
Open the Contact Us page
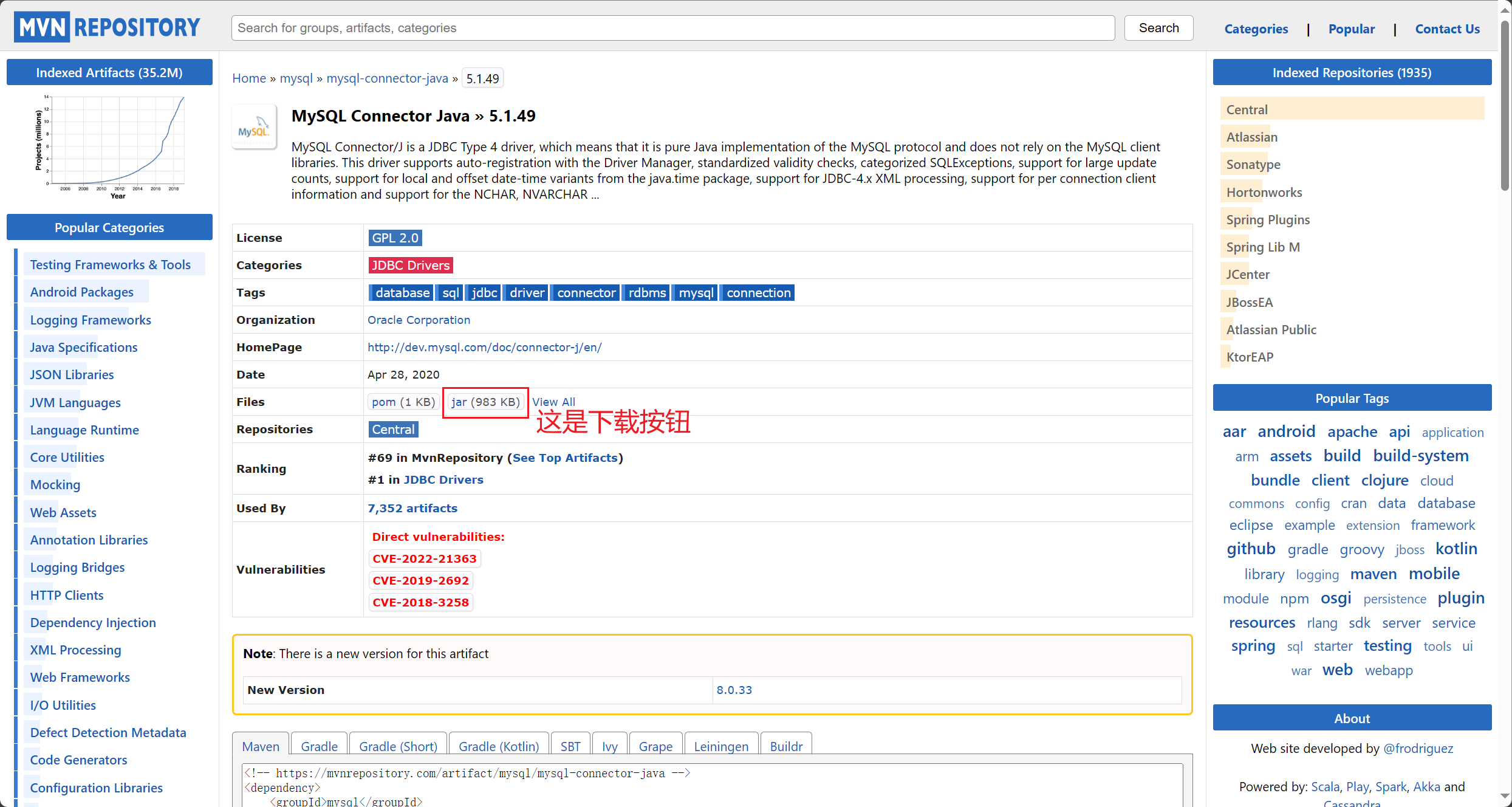(x=1447, y=29)
